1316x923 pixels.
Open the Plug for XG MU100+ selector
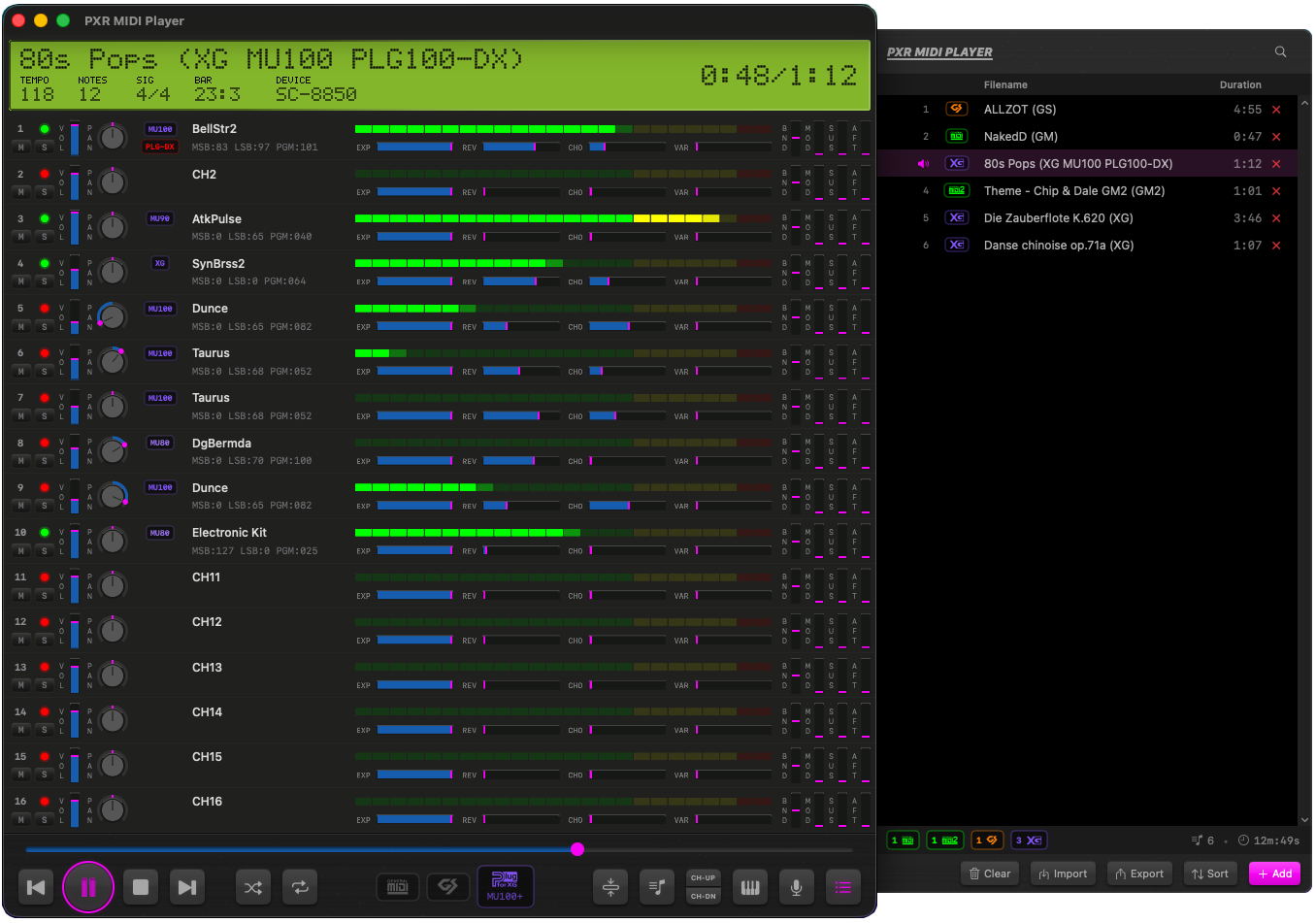(505, 886)
